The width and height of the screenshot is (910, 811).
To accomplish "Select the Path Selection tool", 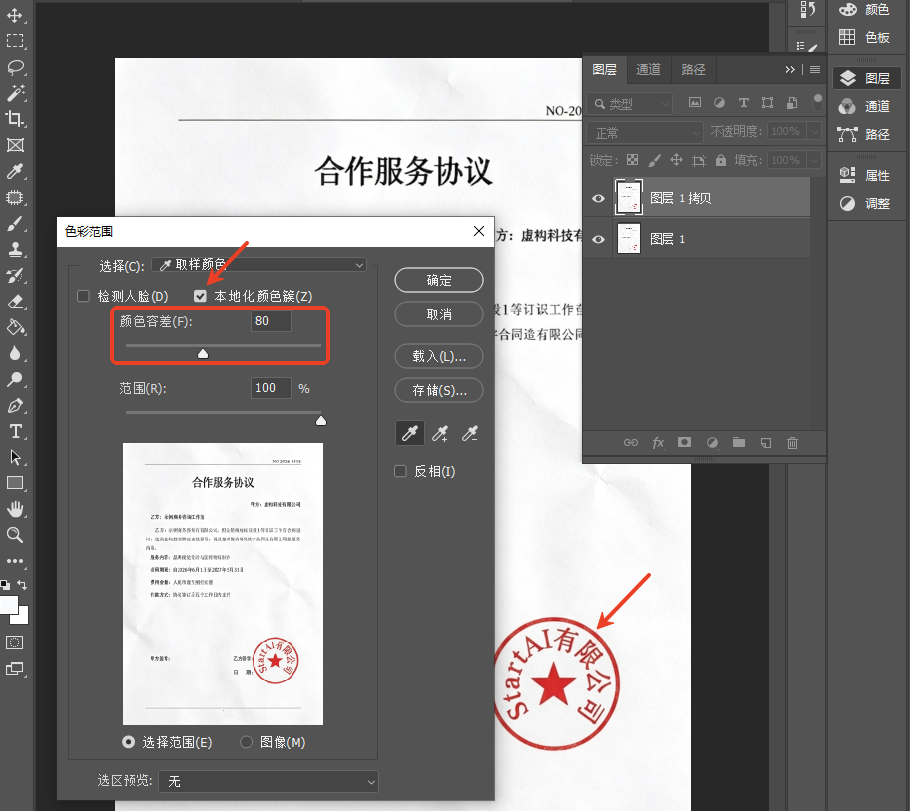I will [x=15, y=457].
